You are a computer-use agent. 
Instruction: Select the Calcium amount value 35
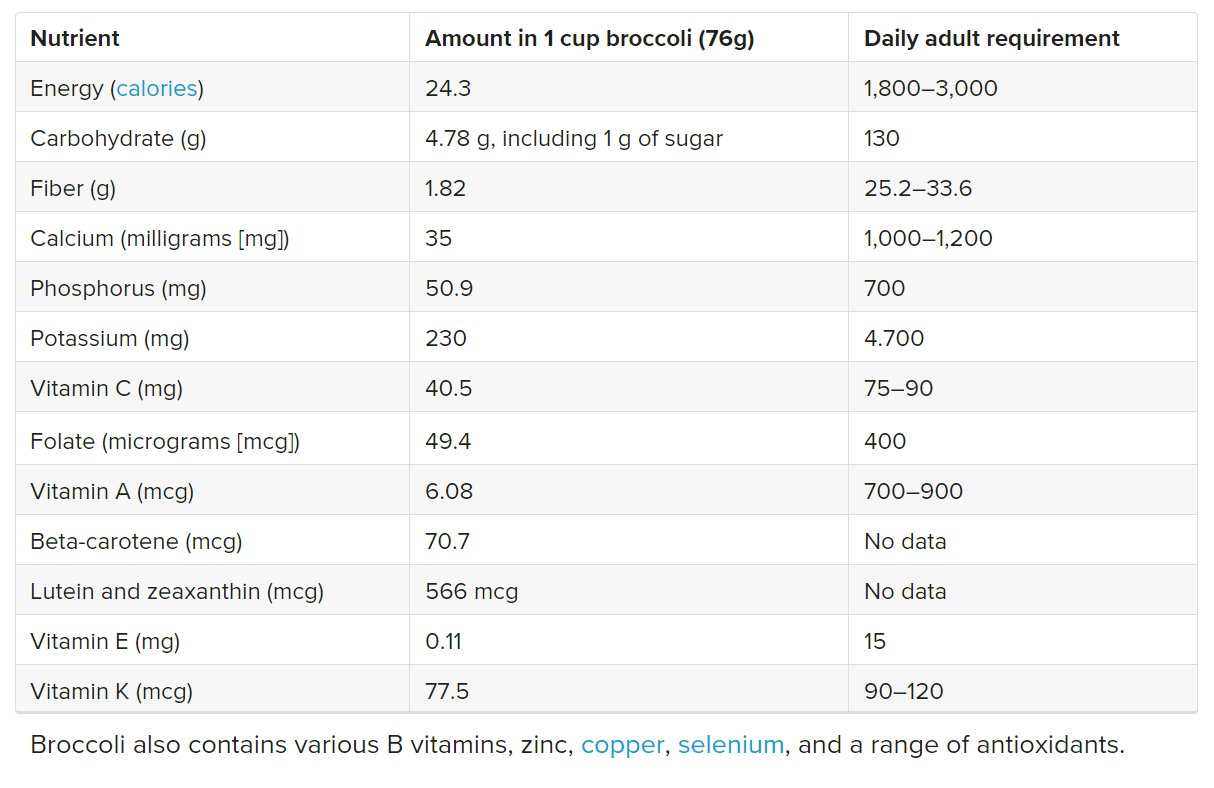click(x=438, y=238)
